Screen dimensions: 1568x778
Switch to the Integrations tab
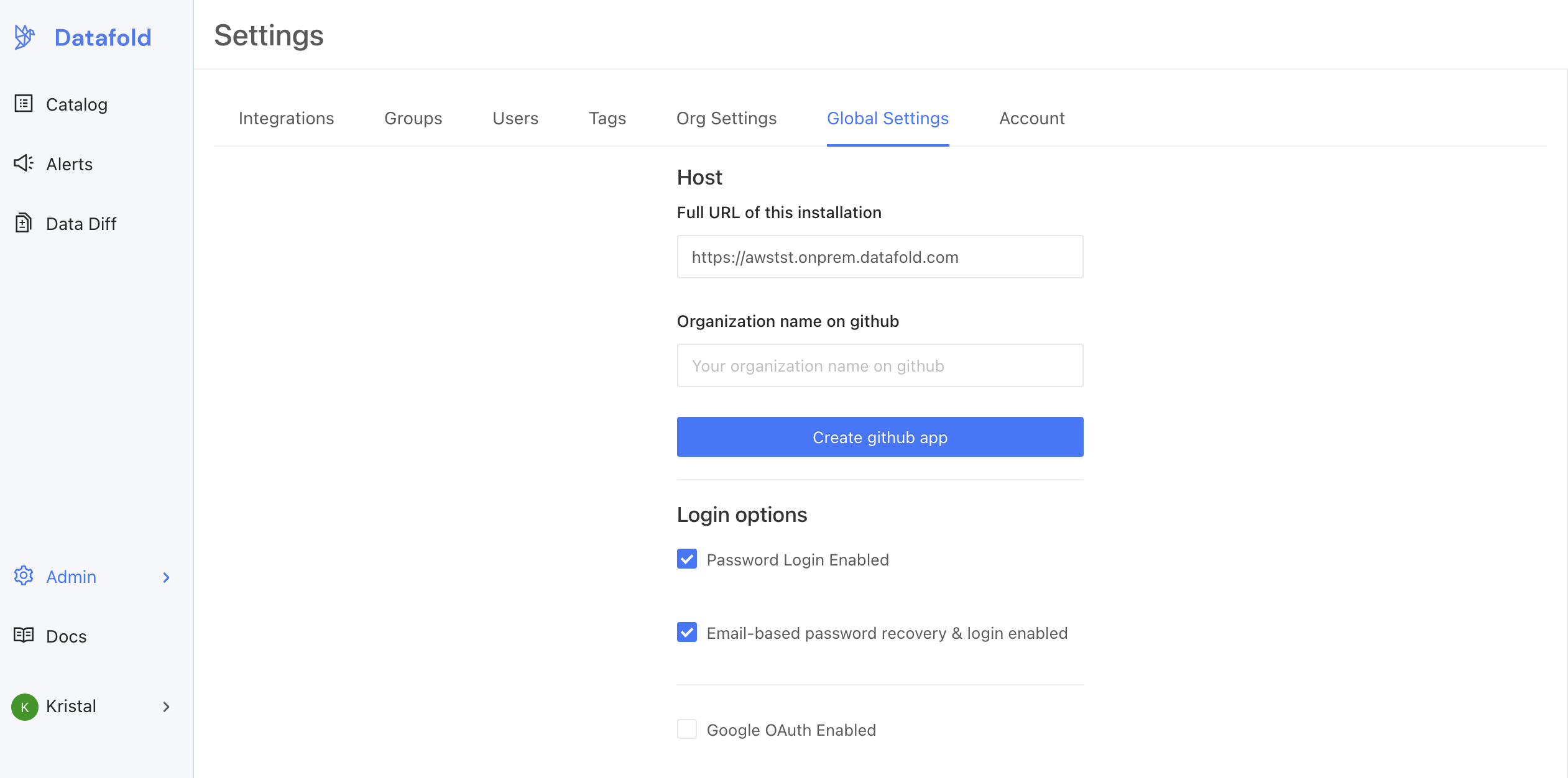[287, 118]
